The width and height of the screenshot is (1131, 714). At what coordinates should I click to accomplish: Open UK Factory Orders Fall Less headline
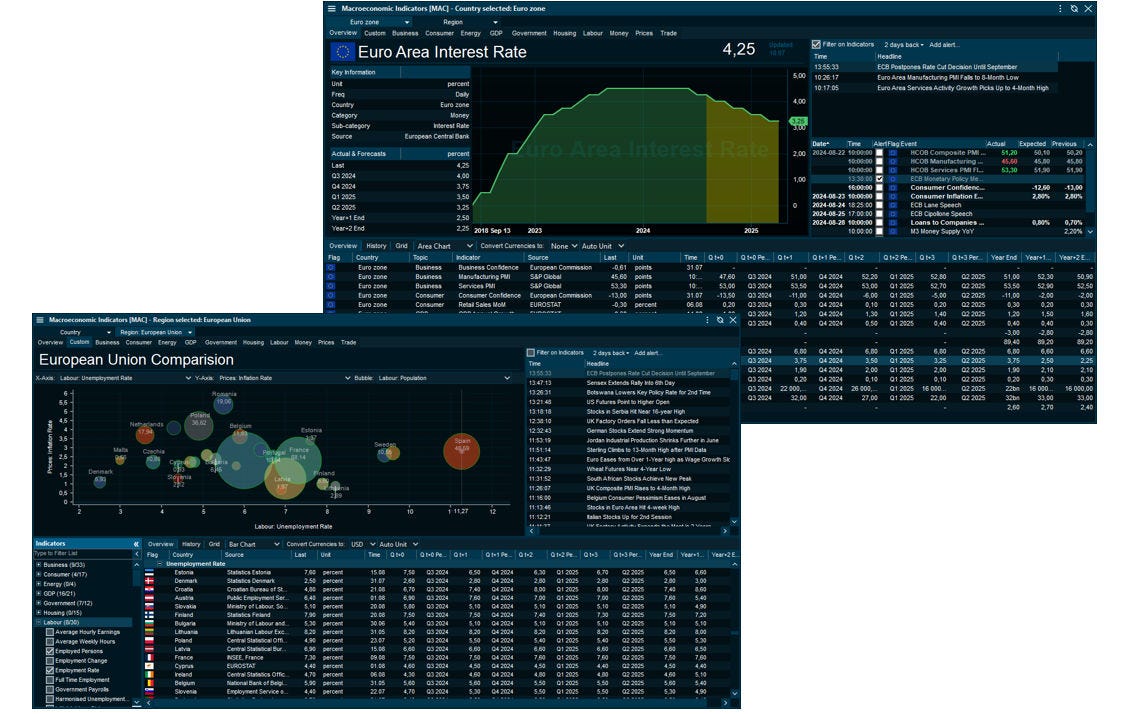[642, 421]
